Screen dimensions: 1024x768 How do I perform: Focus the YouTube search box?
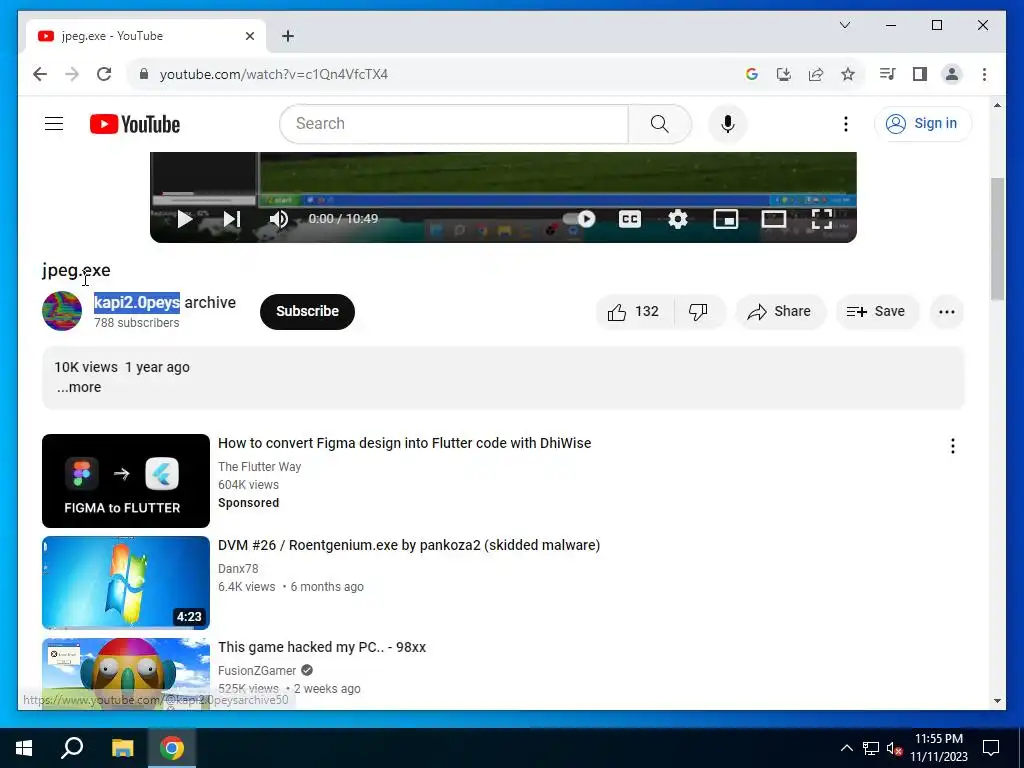tap(454, 123)
